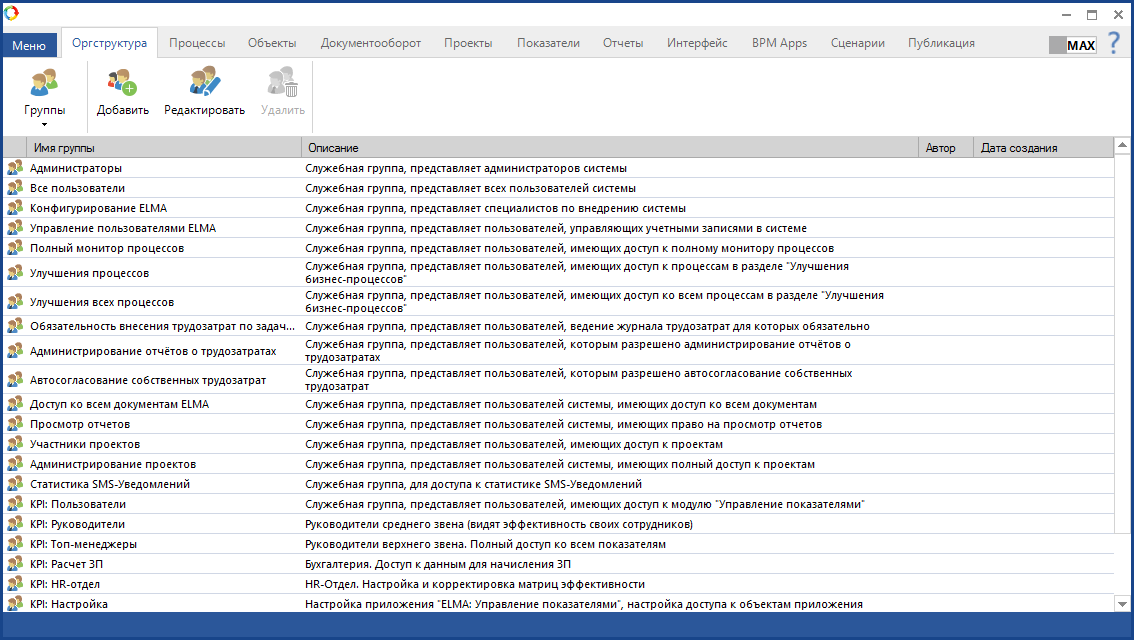Image resolution: width=1134 pixels, height=640 pixels.
Task: Click the Публикация tab
Action: 941,43
